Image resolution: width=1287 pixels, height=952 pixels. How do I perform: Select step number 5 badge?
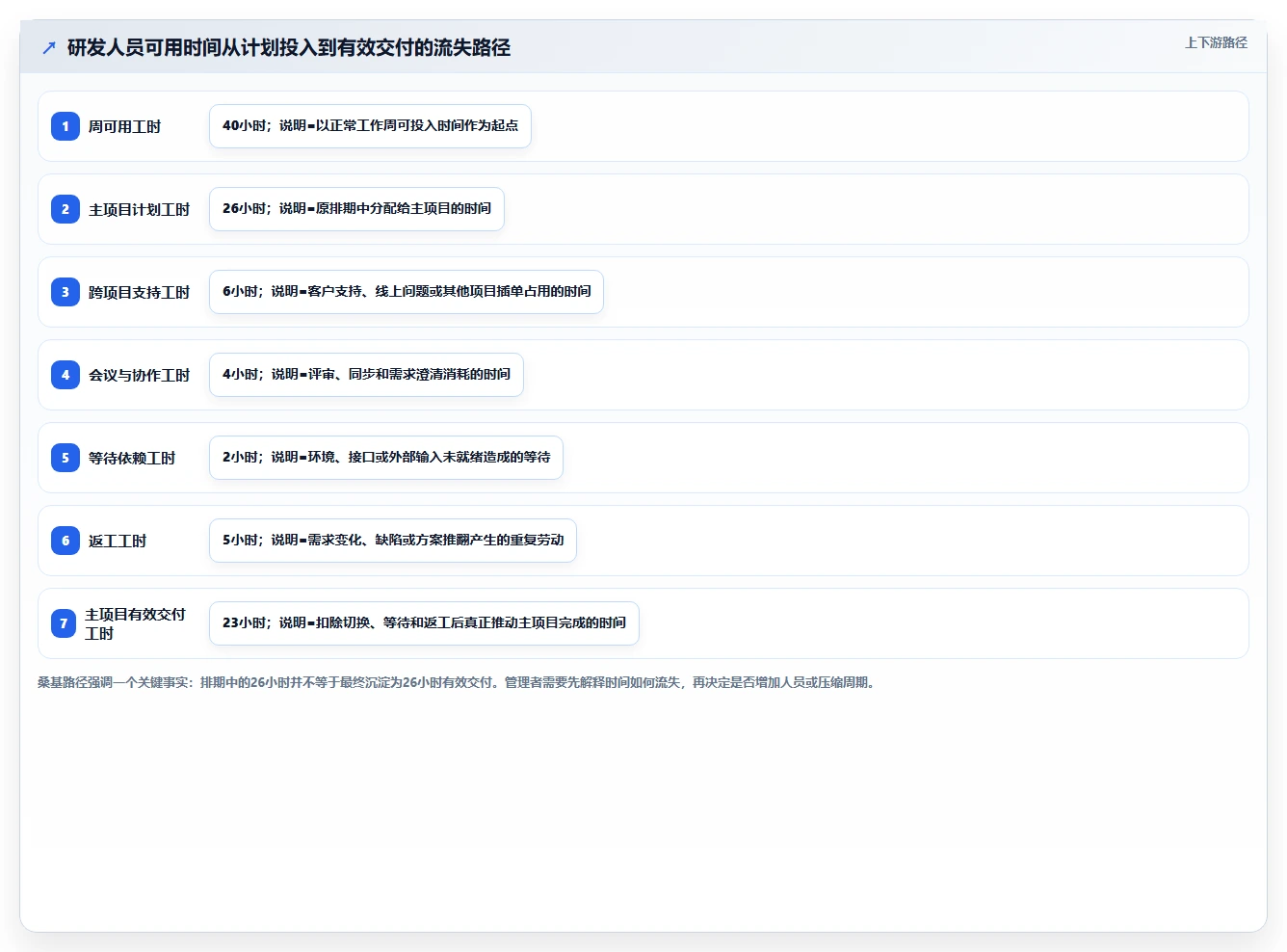(66, 458)
